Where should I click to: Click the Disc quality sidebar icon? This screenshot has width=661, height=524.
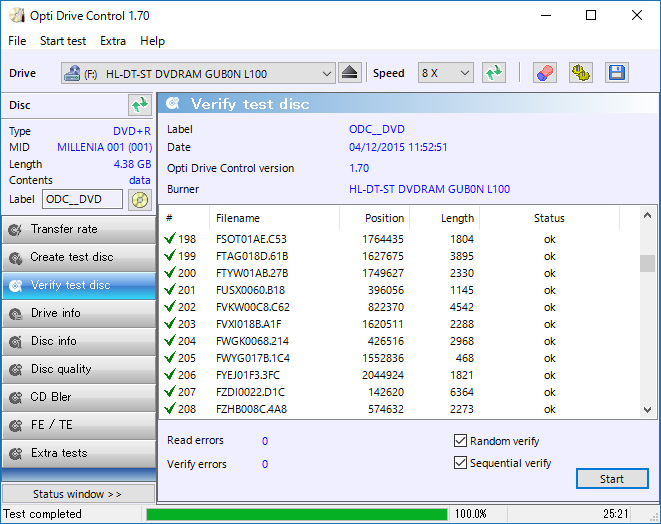pyautogui.click(x=15, y=370)
